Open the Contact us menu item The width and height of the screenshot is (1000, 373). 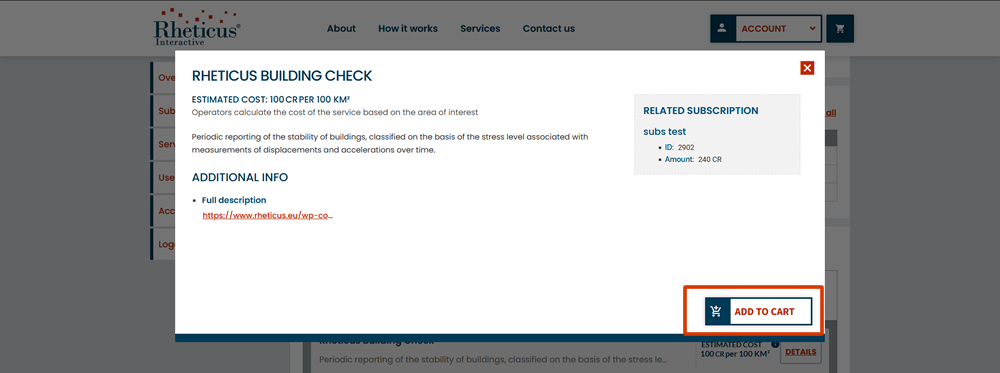[x=548, y=29]
